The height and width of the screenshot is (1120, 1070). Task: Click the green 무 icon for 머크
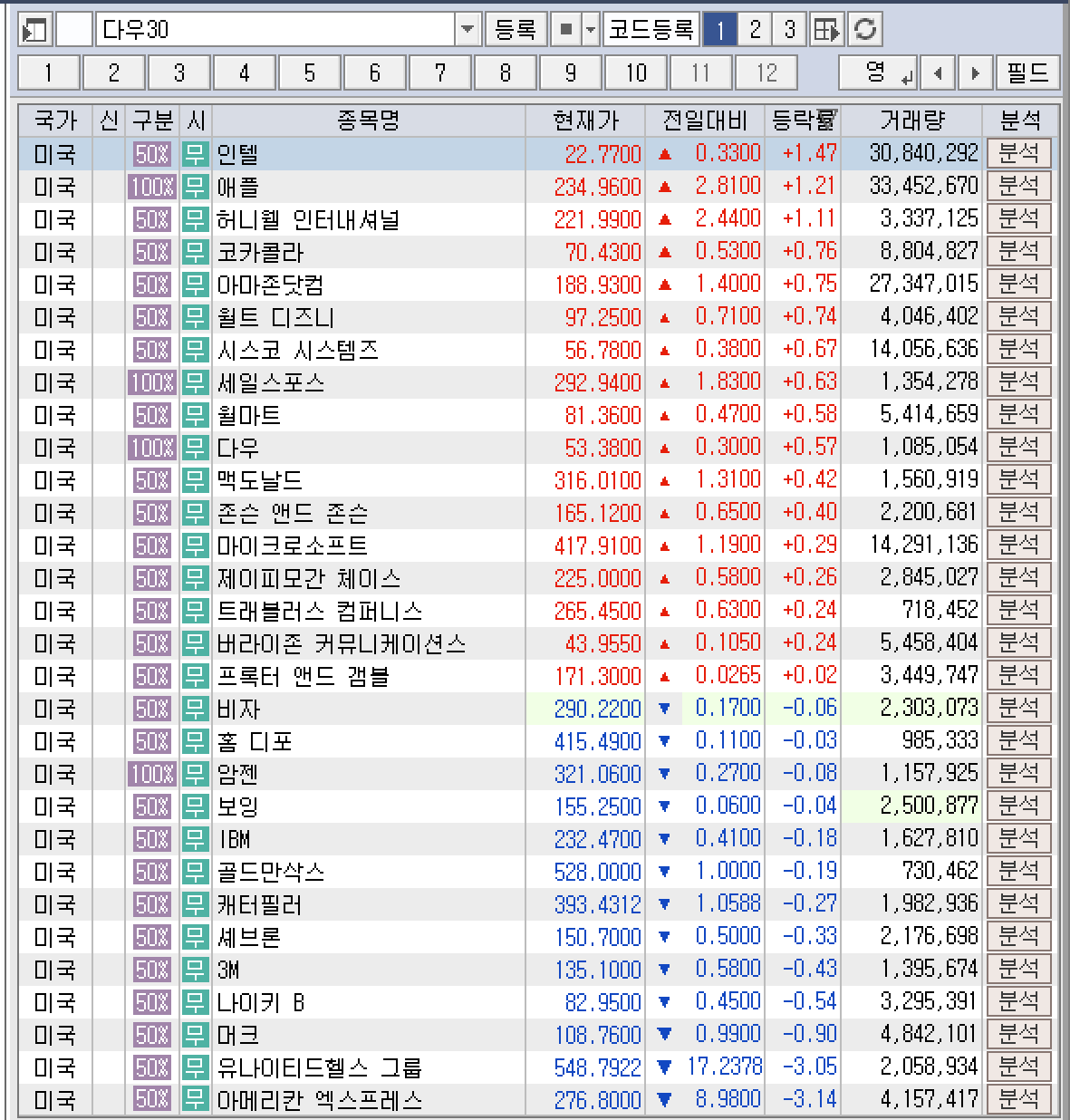click(x=195, y=1035)
